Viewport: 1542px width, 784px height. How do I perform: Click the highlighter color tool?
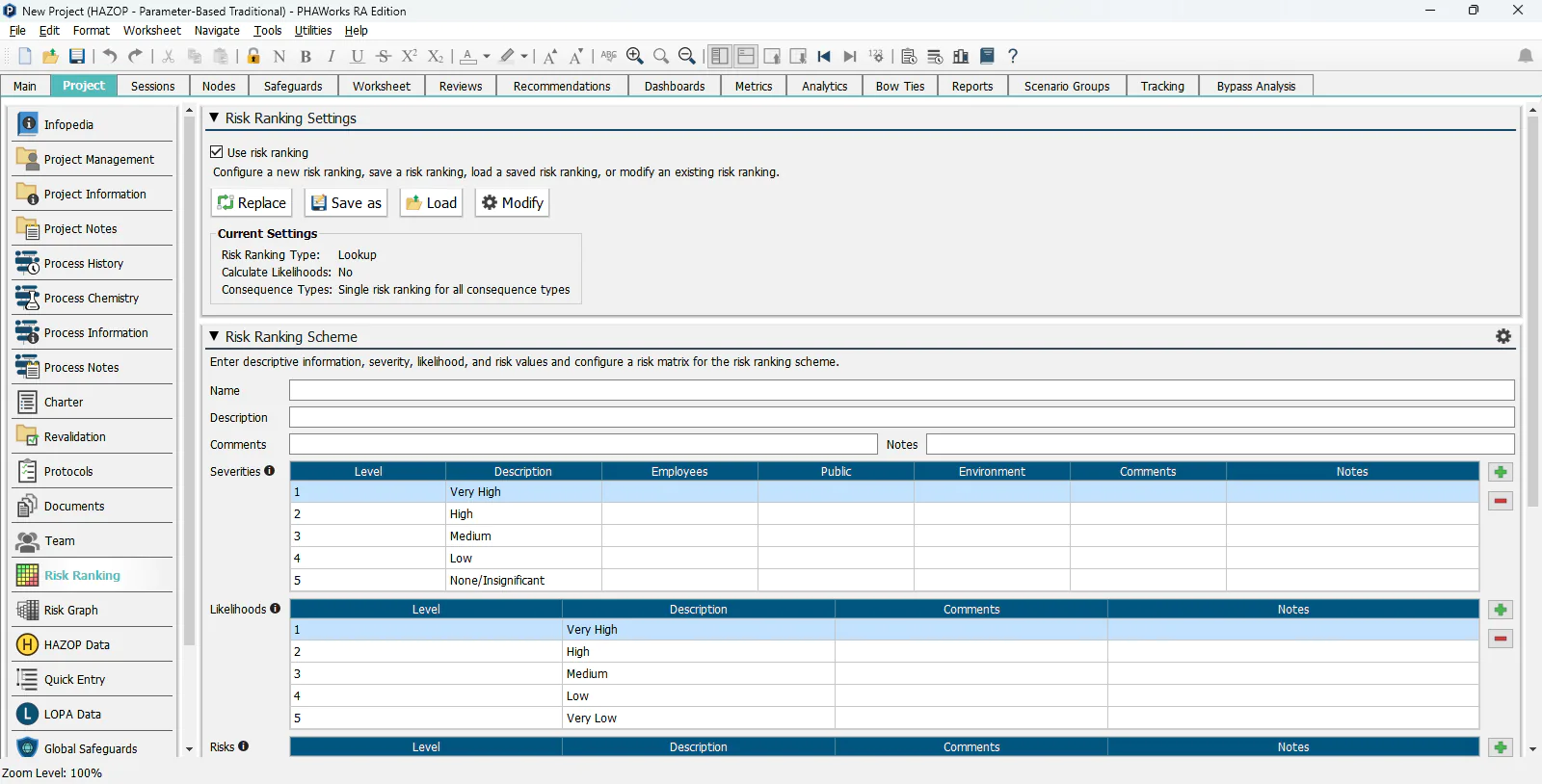pos(508,56)
